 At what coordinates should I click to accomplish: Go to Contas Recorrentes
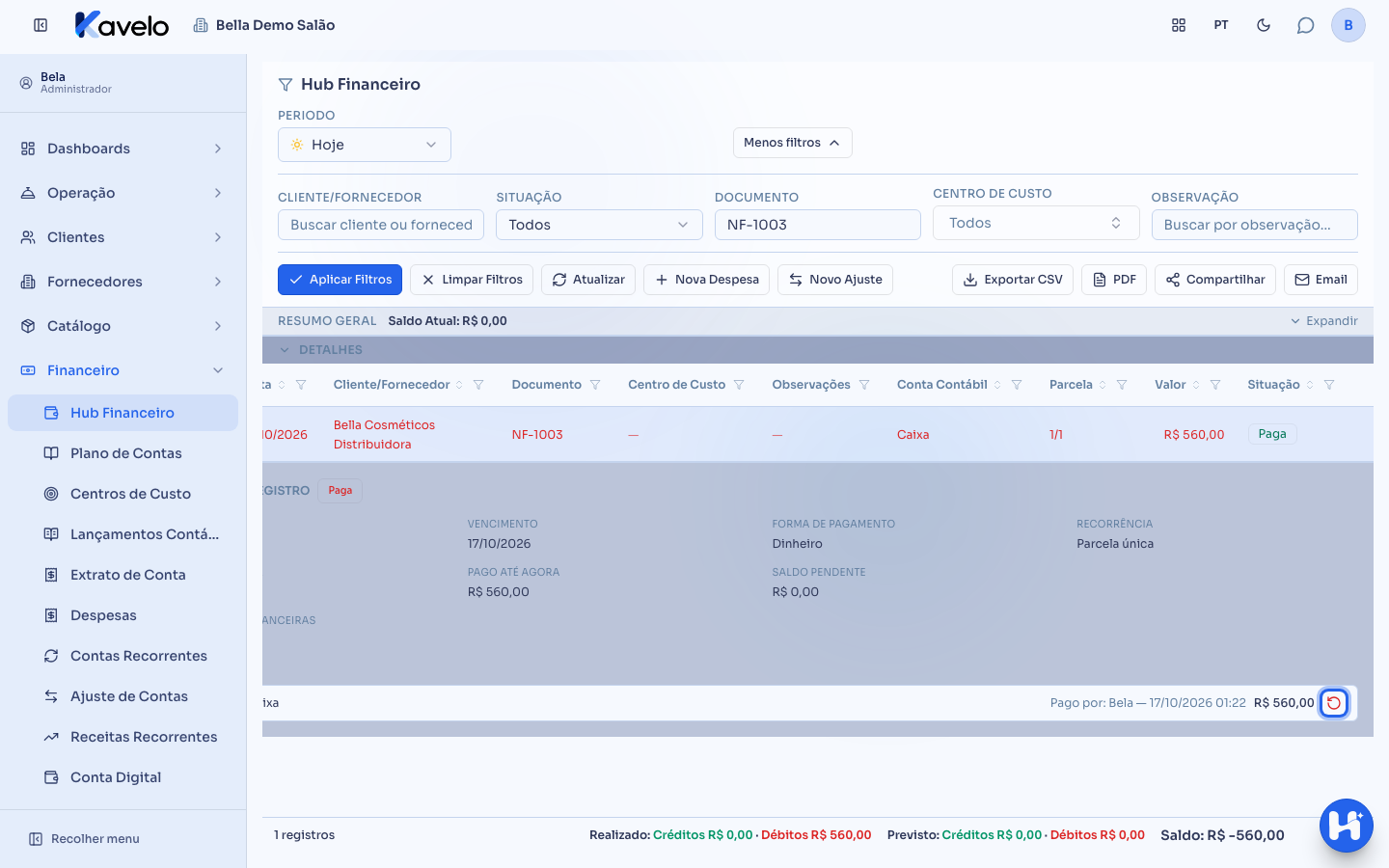coord(123,656)
